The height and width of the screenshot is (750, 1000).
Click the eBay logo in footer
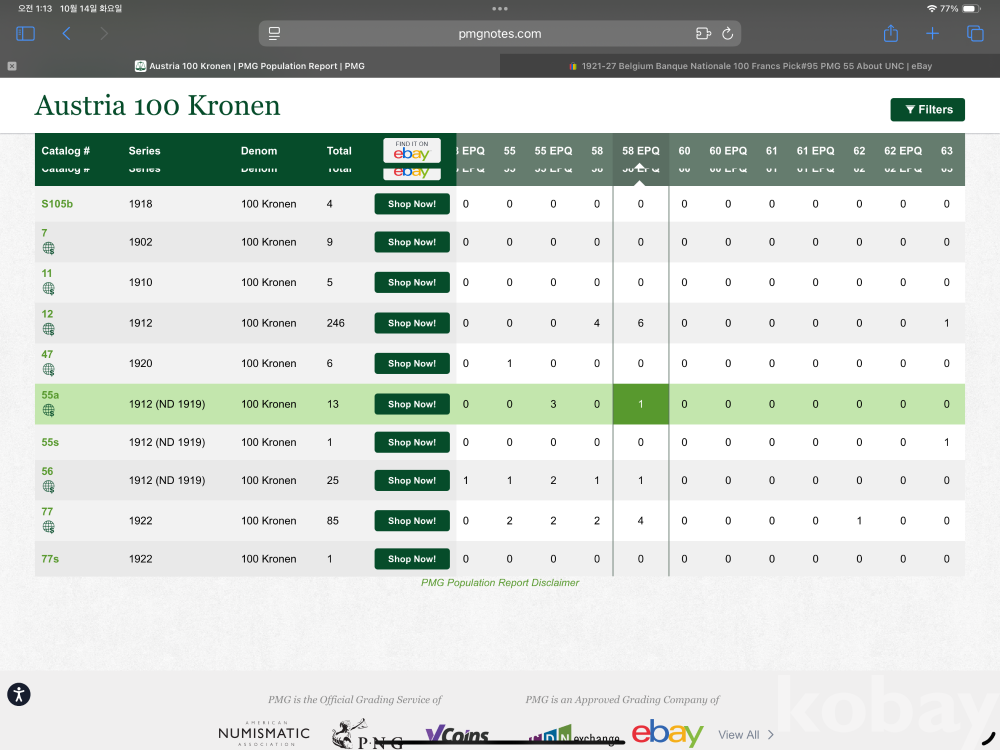667,734
